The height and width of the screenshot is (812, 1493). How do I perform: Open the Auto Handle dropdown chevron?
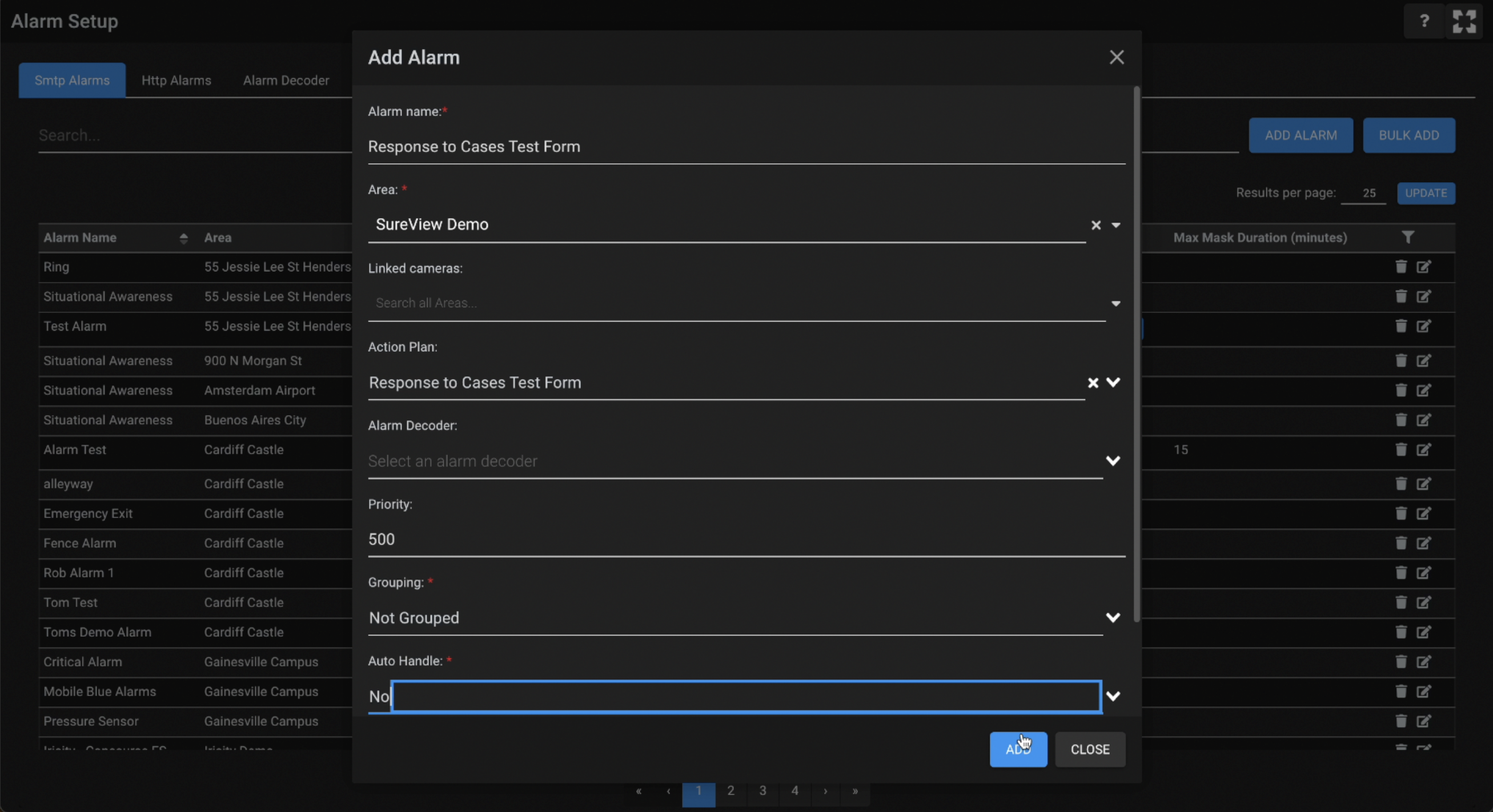click(x=1113, y=696)
